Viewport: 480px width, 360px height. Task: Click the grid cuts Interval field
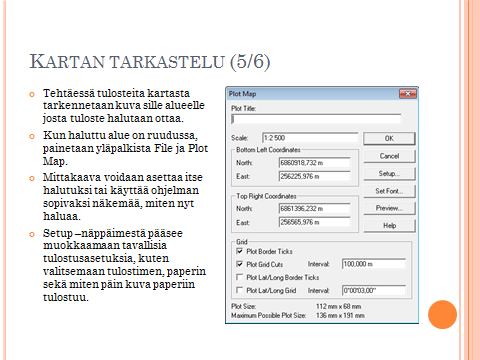click(374, 264)
